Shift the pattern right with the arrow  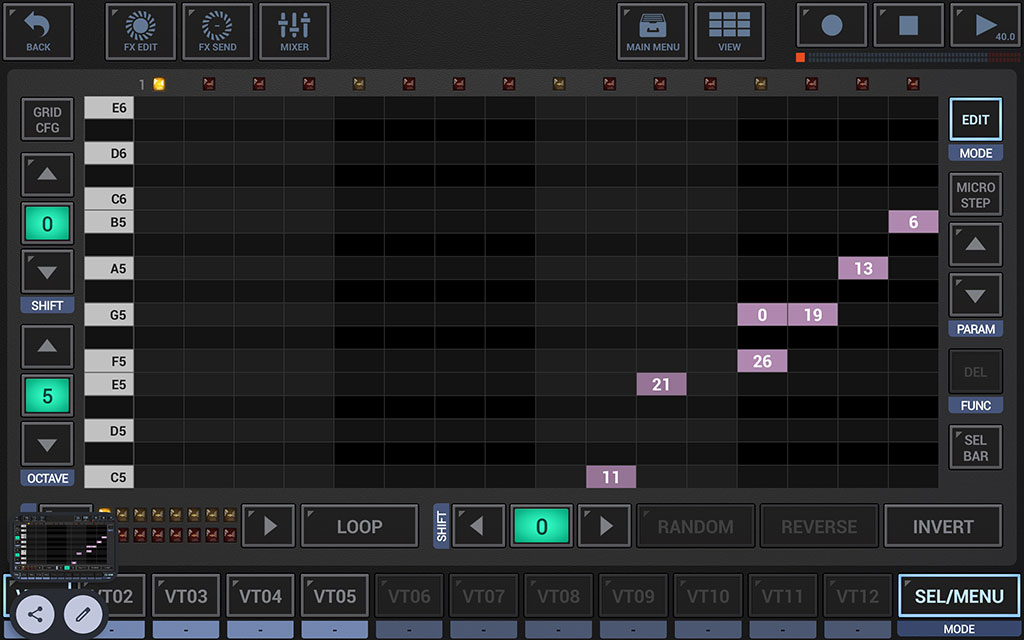pos(604,525)
